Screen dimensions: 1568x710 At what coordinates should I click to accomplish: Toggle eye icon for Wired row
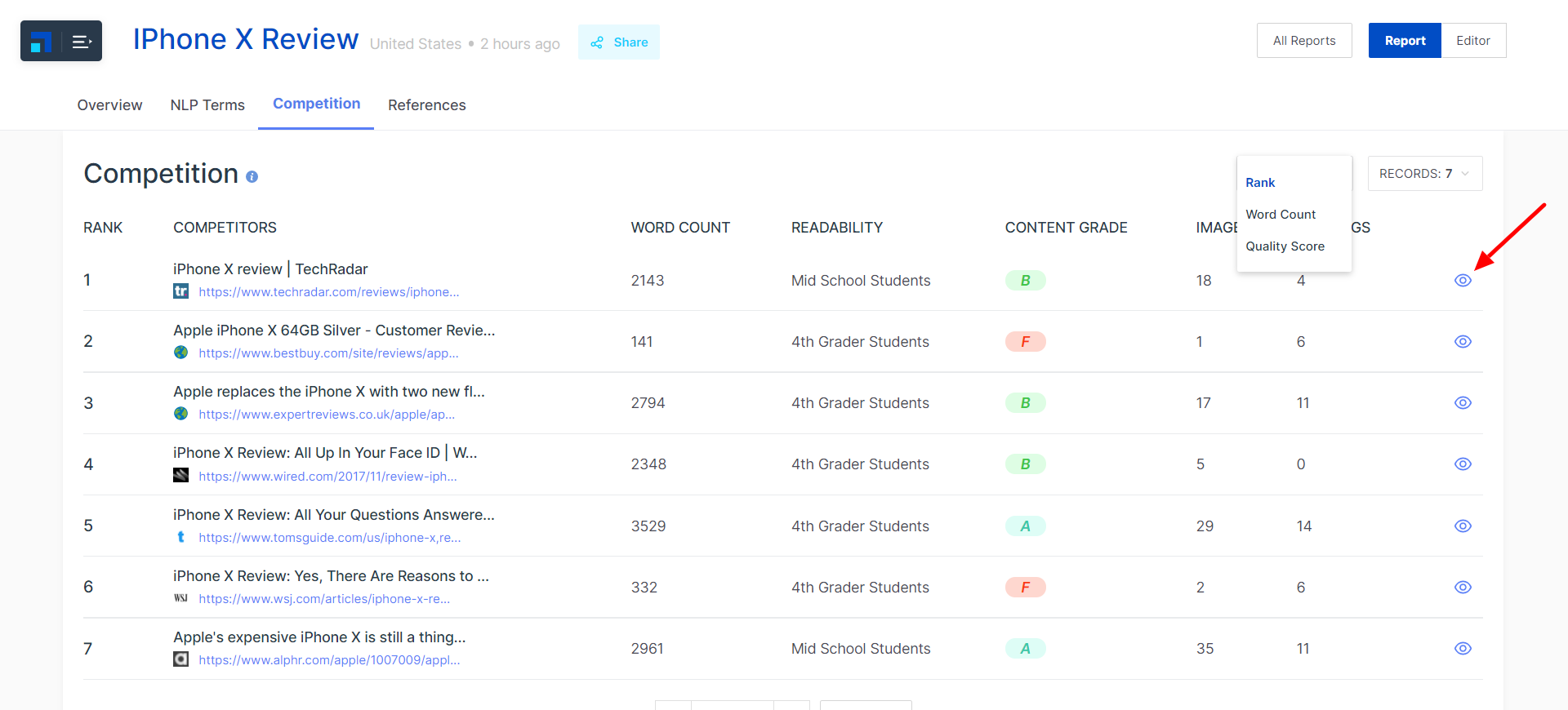[1463, 464]
